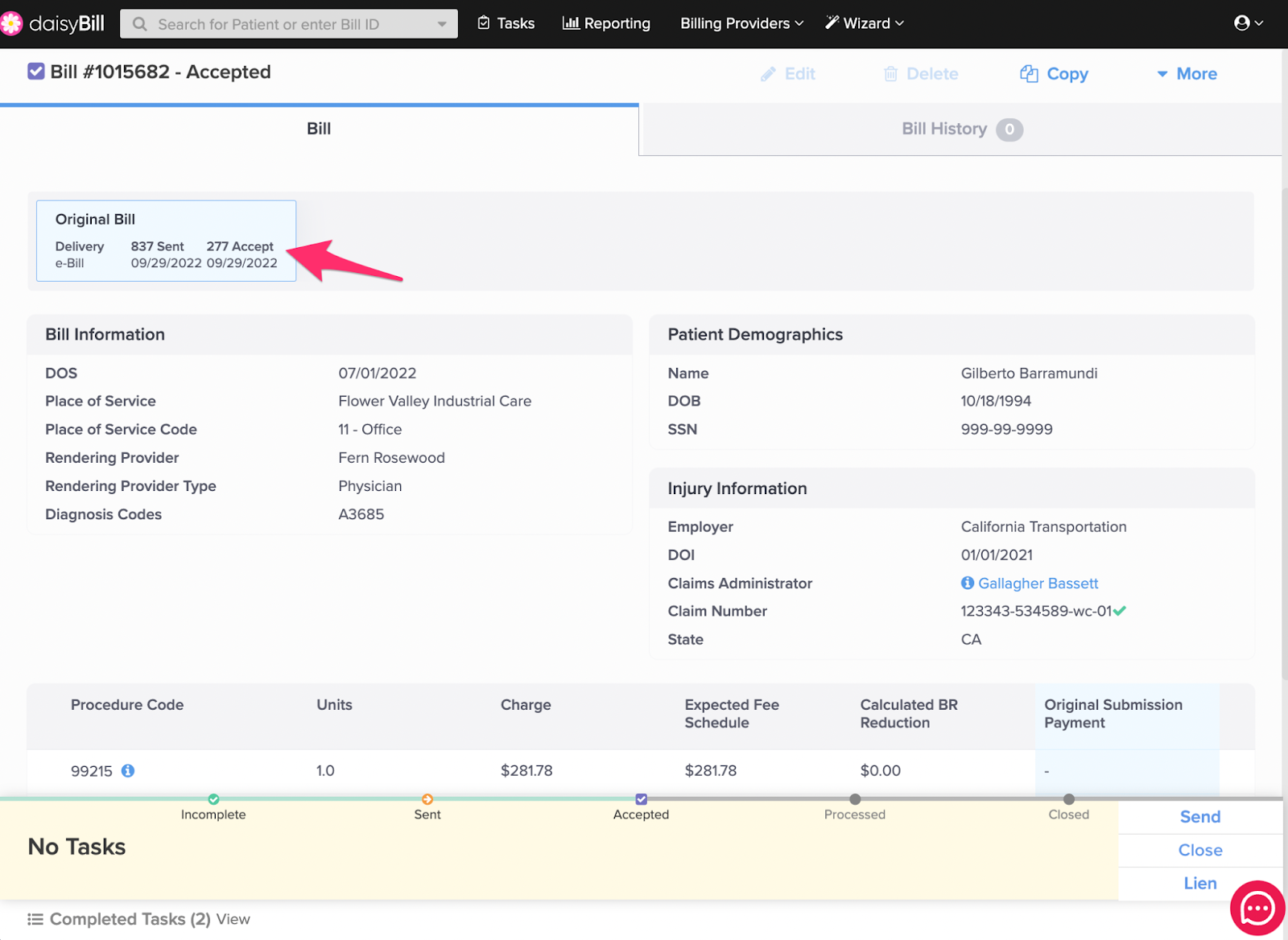1288x940 pixels.
Task: Toggle the checkbox beside Bill #1015682
Action: [x=36, y=72]
